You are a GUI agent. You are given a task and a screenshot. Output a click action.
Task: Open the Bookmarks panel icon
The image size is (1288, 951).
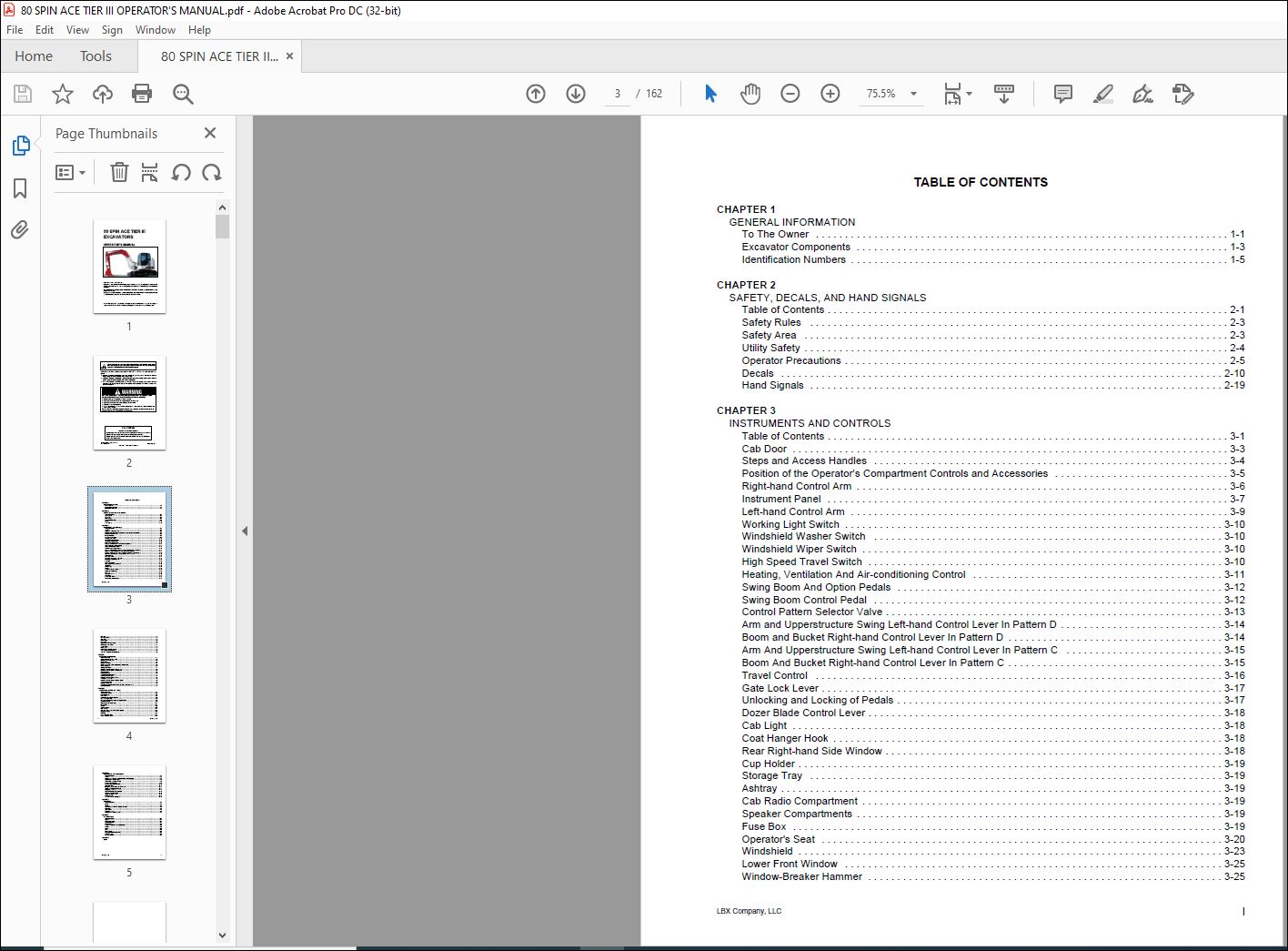[x=20, y=188]
